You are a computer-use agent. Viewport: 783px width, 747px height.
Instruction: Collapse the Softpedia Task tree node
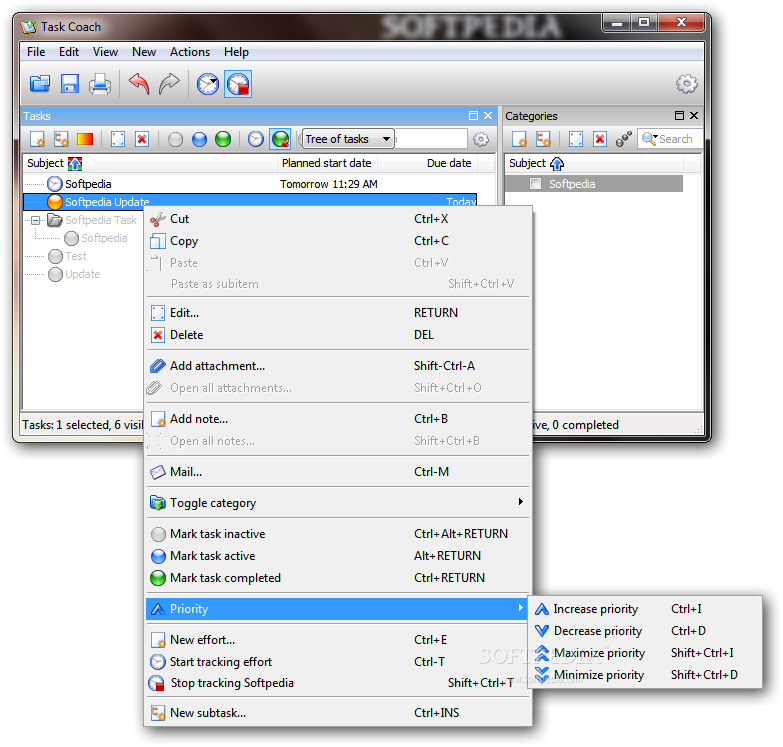[x=35, y=220]
